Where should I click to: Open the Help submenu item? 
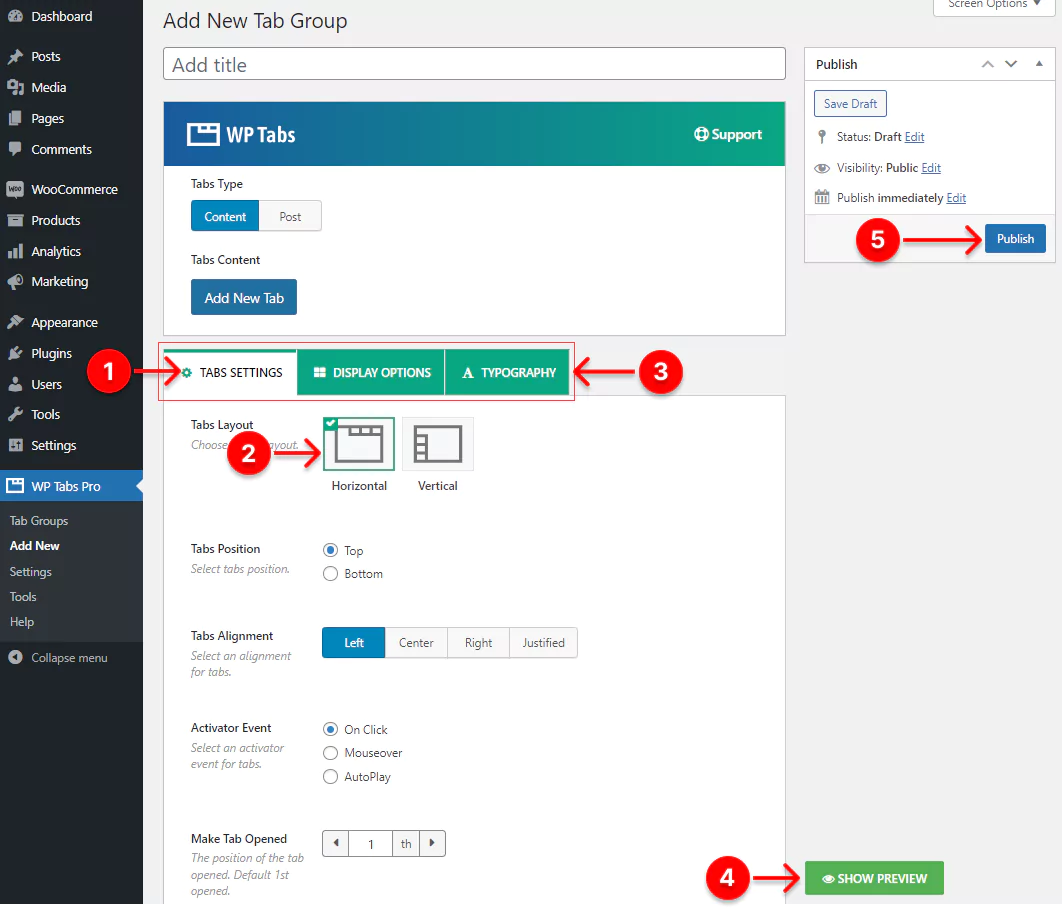[x=22, y=622]
